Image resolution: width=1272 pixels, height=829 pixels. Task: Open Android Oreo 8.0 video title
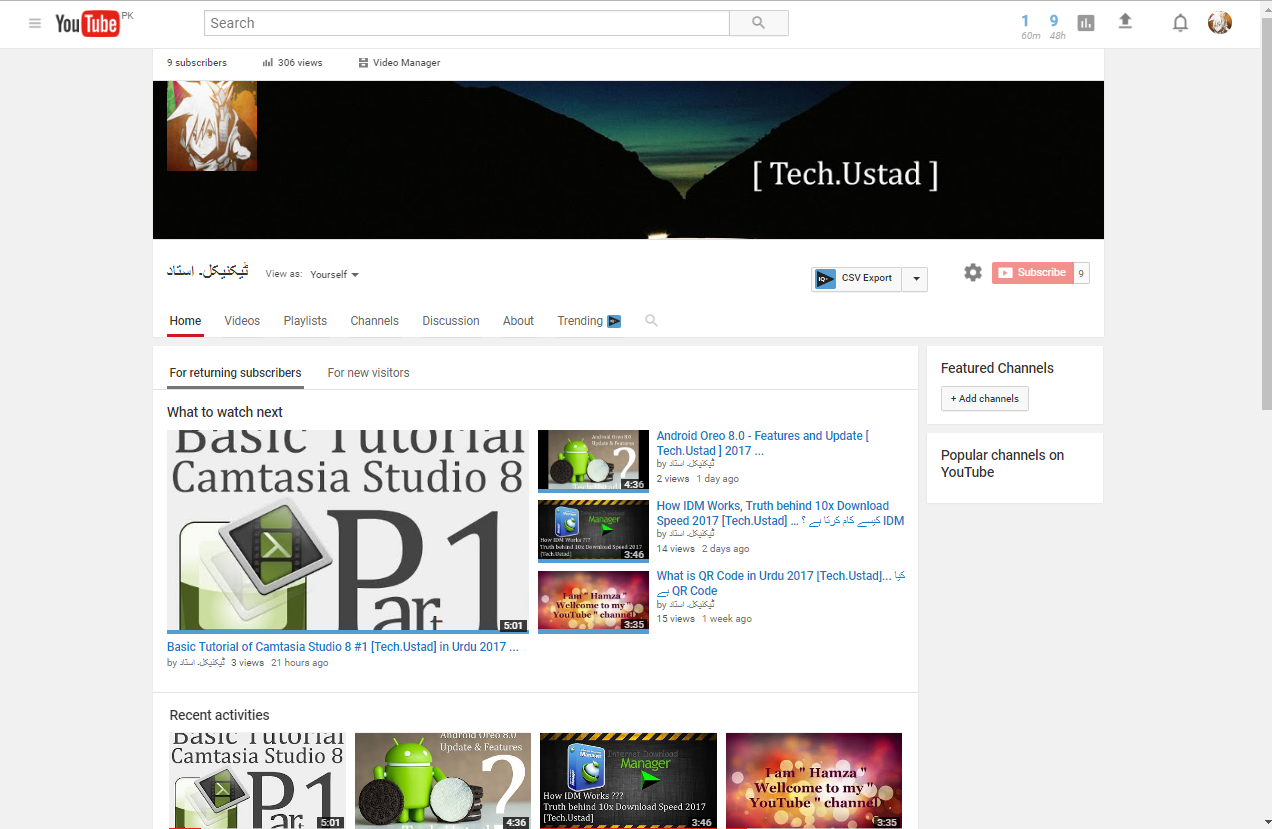pyautogui.click(x=763, y=443)
